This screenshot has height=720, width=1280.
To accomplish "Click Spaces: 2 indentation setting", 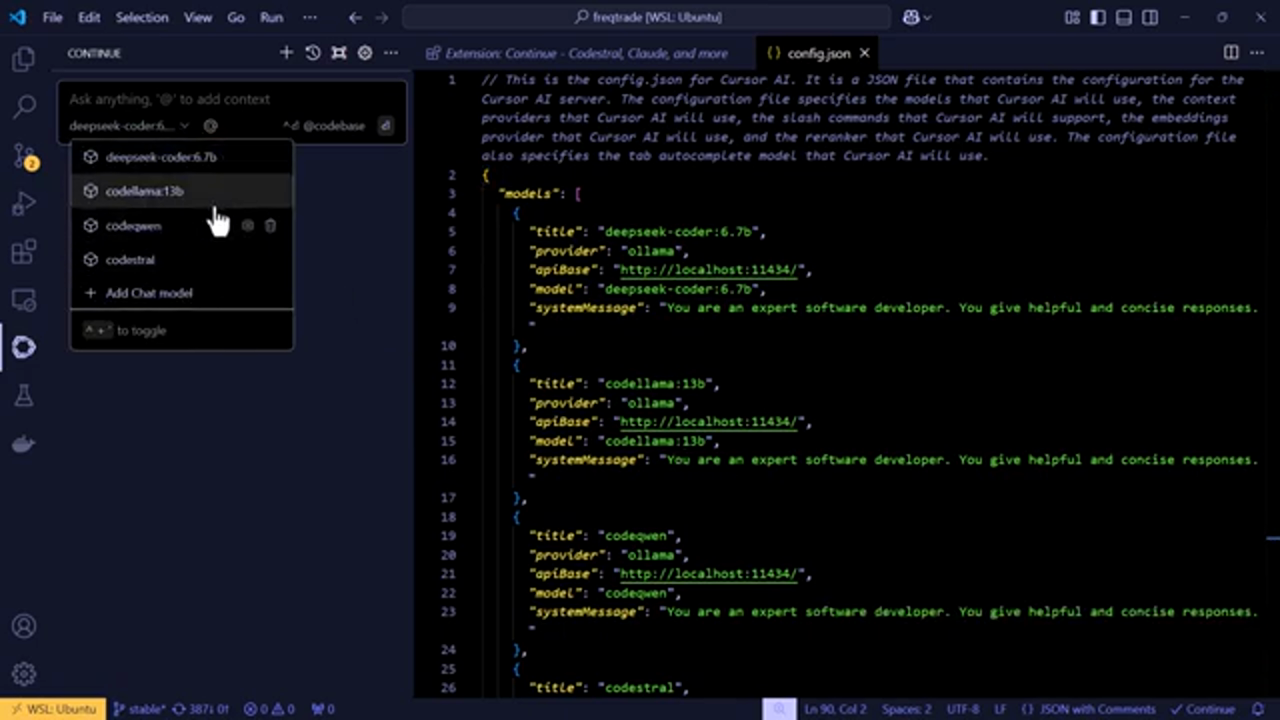I will pos(906,709).
